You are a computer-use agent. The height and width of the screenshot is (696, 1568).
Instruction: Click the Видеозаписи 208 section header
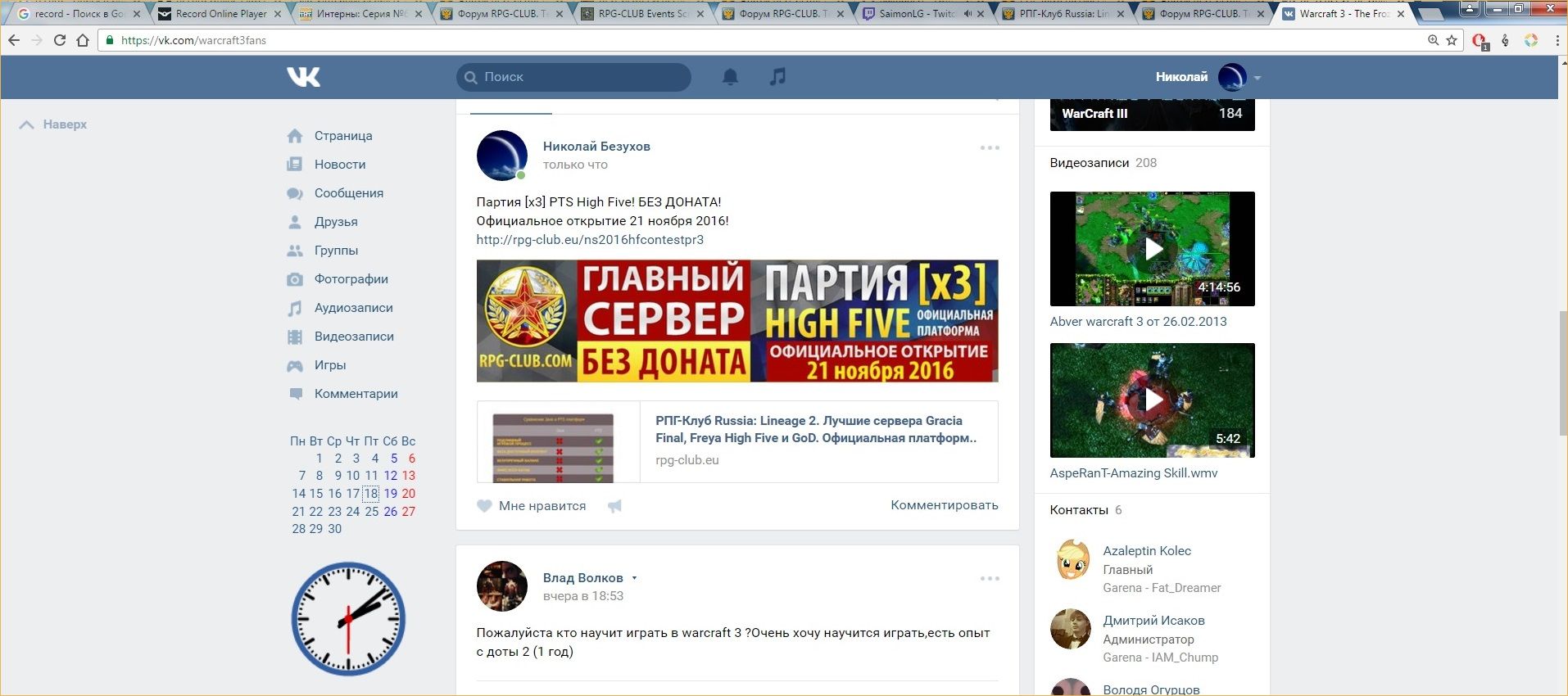[1103, 163]
